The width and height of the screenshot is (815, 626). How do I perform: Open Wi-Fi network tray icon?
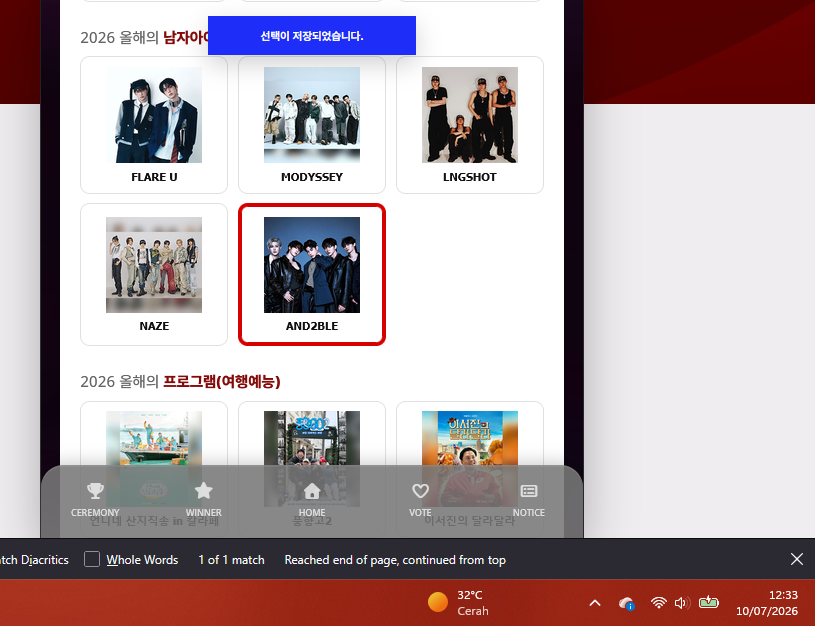[x=659, y=603]
